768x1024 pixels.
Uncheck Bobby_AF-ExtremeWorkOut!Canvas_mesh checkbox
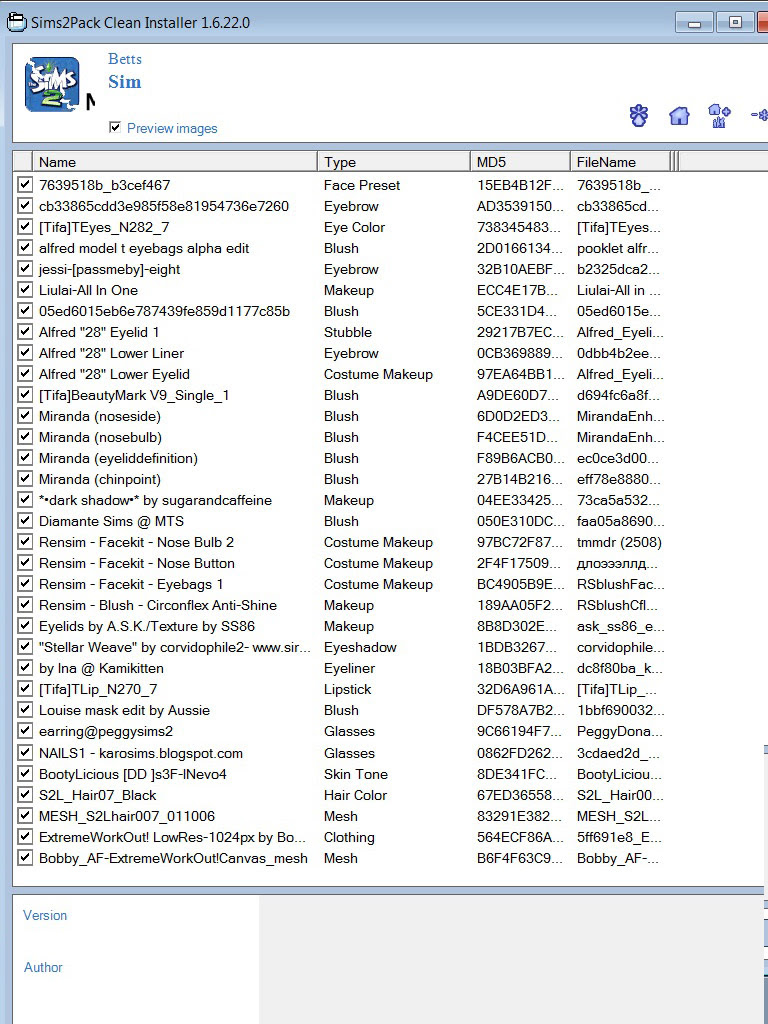pyautogui.click(x=25, y=858)
